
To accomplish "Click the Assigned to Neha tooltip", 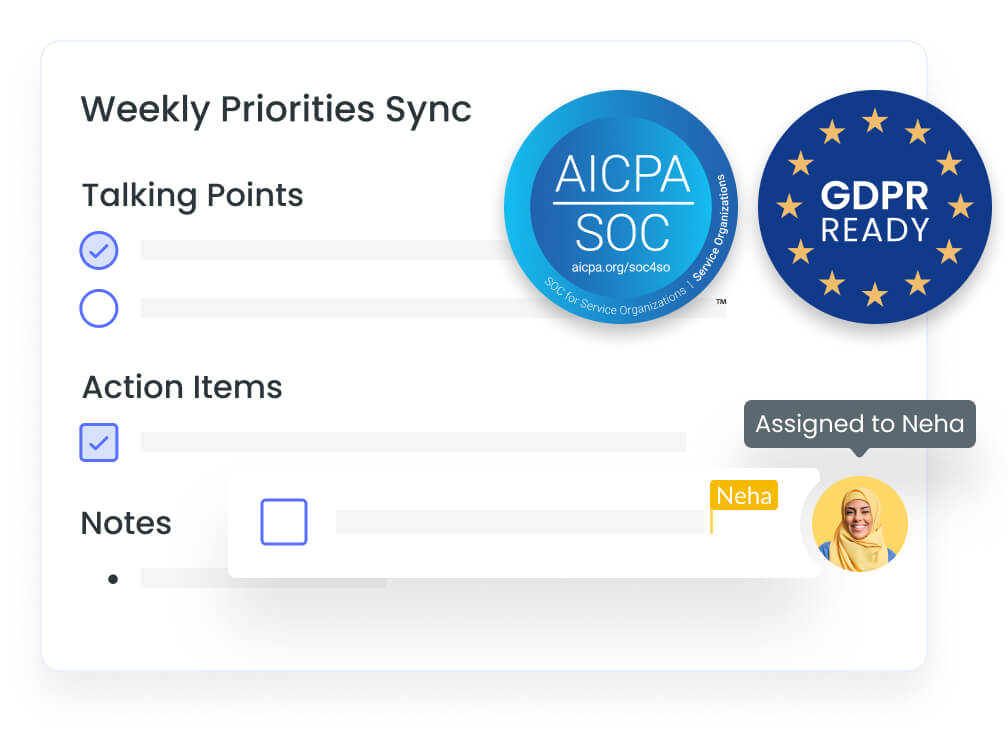I will (x=860, y=424).
